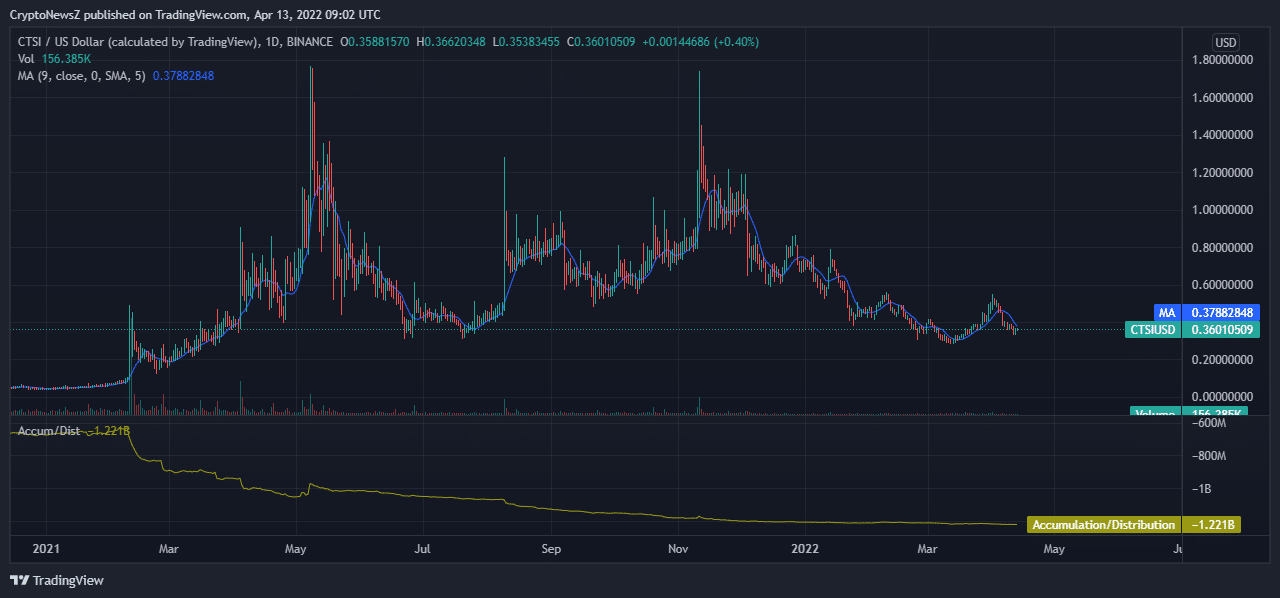Click the Sep label on the time axis

pyautogui.click(x=549, y=549)
